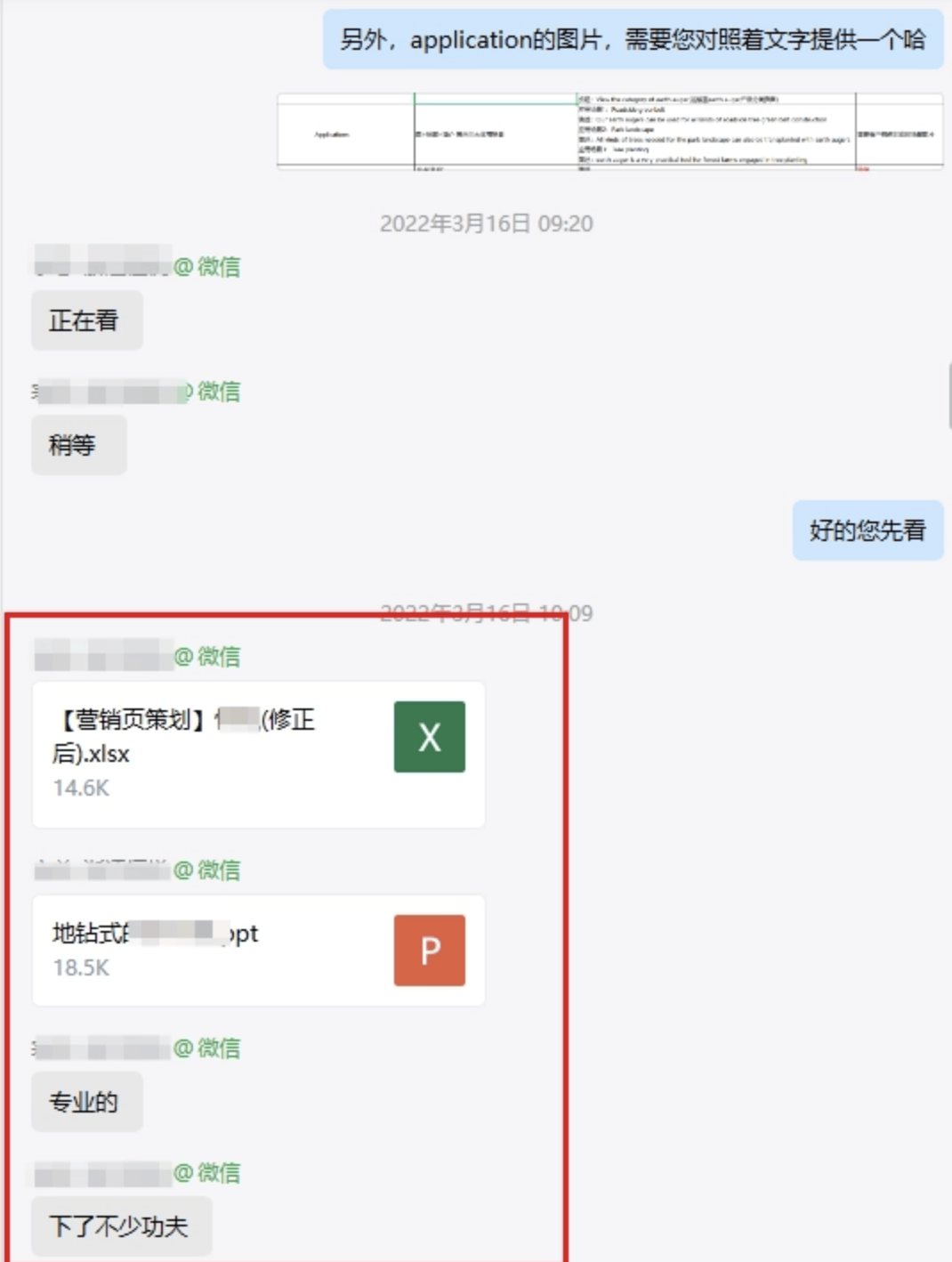952x1262 pixels.
Task: Select the 稍等 message bubble
Action: click(79, 445)
